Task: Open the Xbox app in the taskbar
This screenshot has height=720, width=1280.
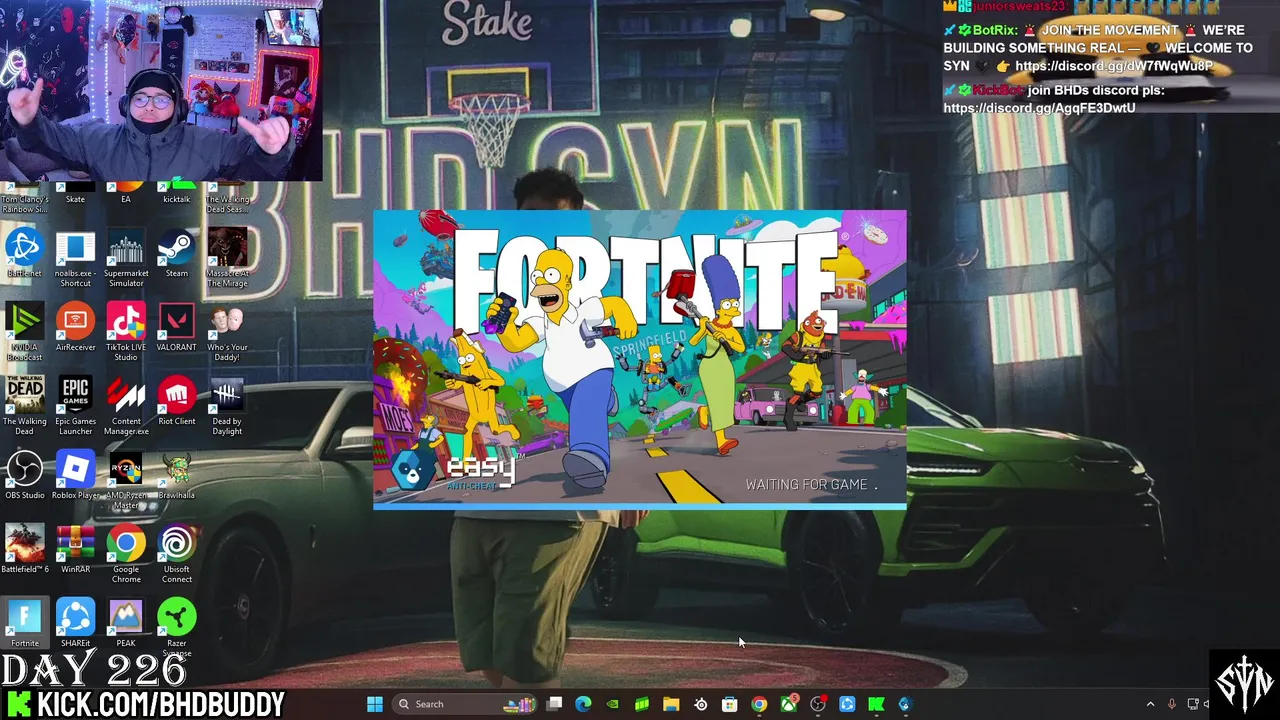Action: pyautogui.click(x=788, y=704)
